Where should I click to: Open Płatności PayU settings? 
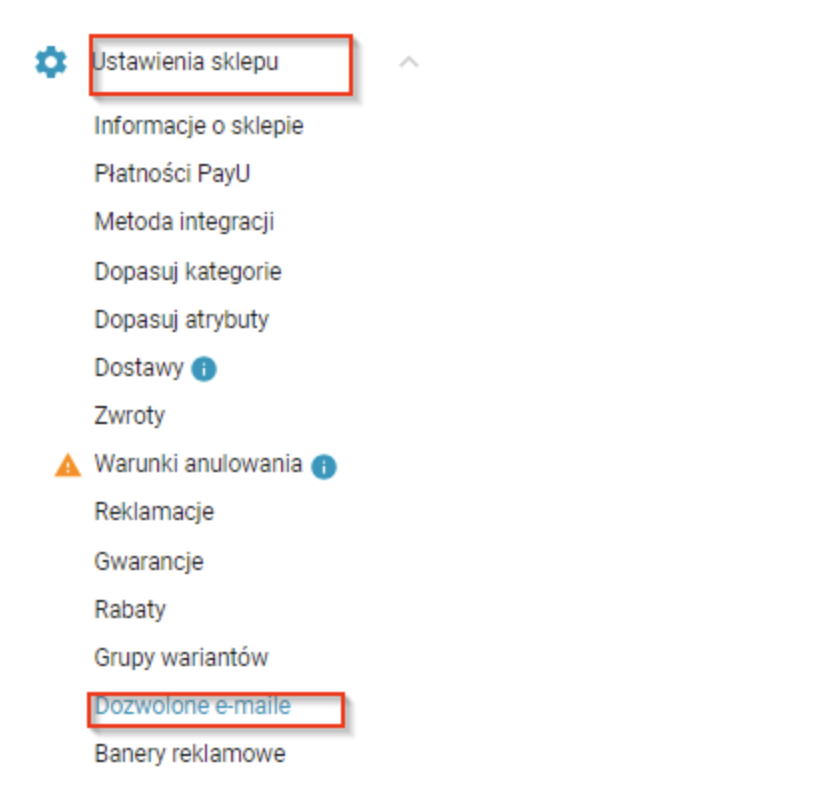point(172,174)
